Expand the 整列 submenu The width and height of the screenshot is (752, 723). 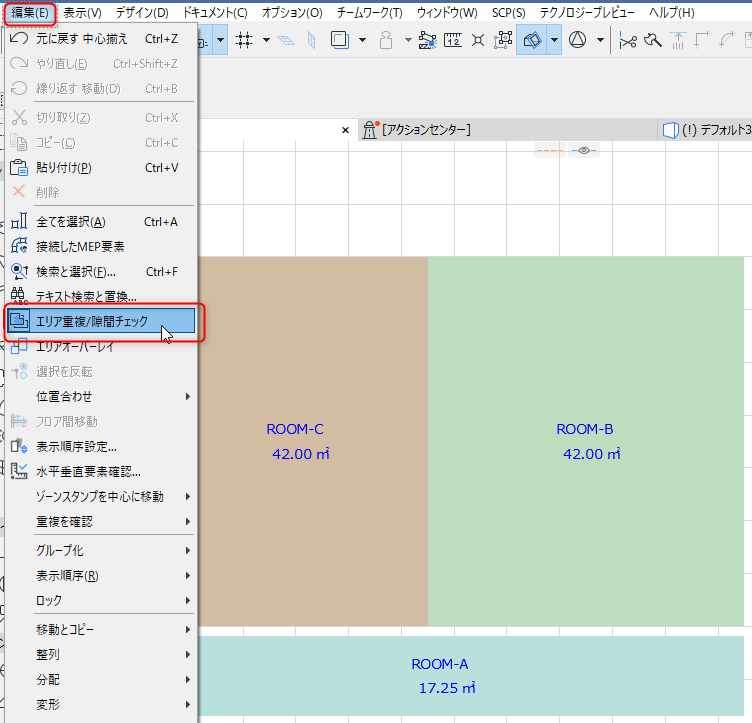pos(101,654)
